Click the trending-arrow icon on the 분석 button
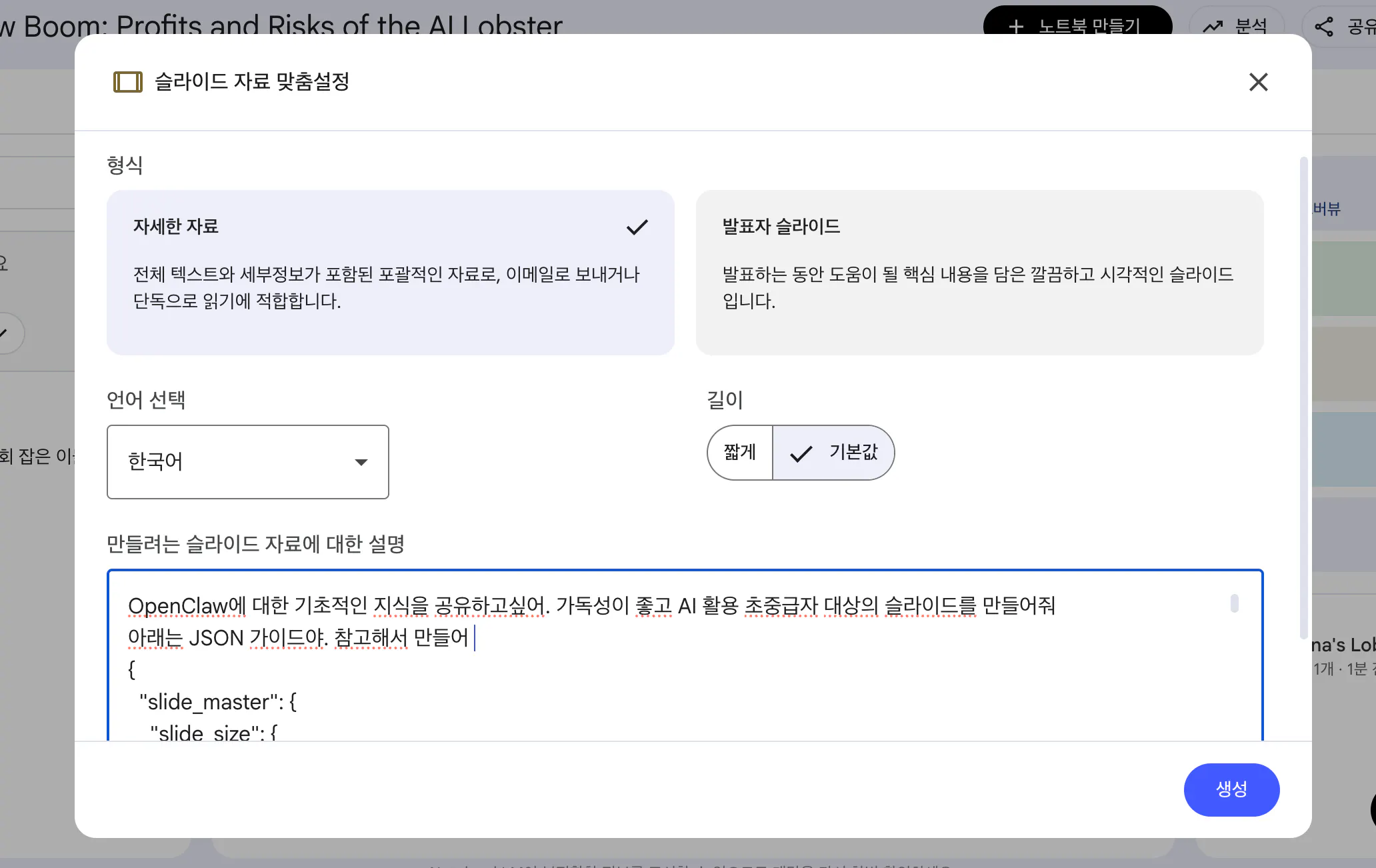 tap(1212, 25)
